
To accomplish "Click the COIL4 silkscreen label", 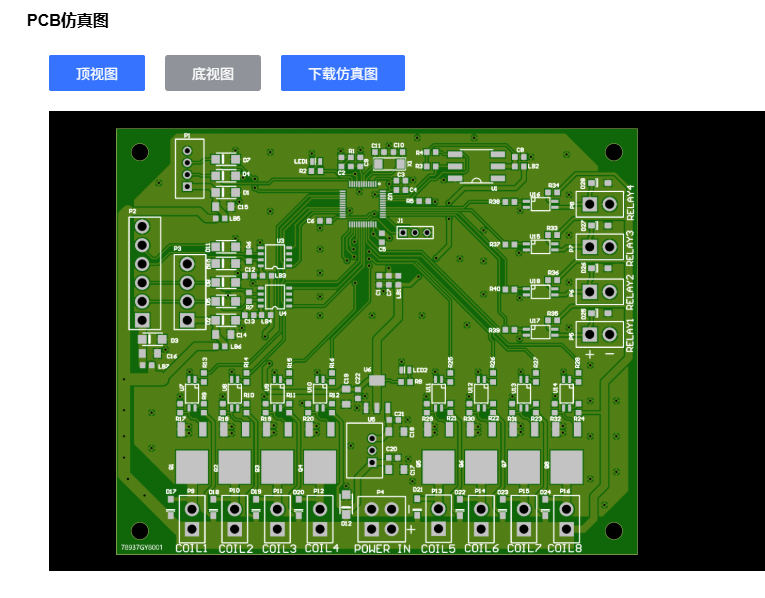I will tap(322, 549).
